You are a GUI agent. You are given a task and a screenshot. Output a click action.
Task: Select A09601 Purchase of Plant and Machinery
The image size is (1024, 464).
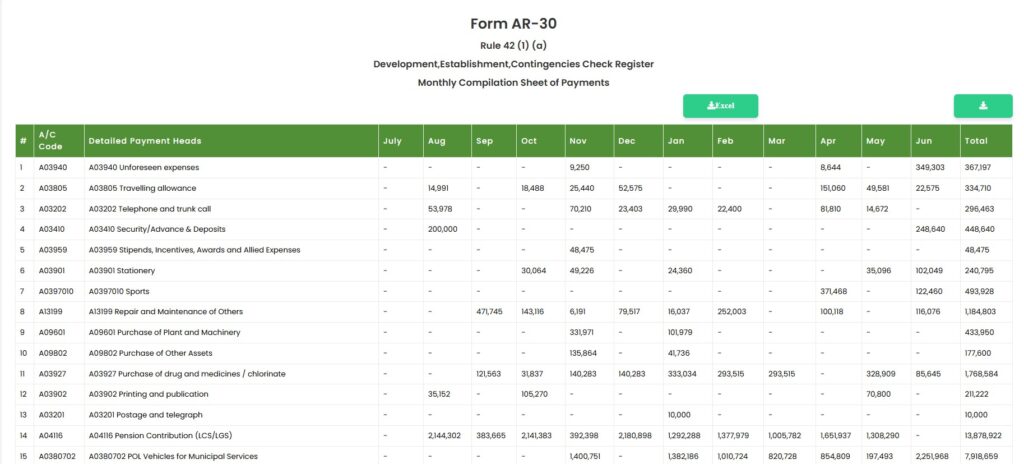165,333
